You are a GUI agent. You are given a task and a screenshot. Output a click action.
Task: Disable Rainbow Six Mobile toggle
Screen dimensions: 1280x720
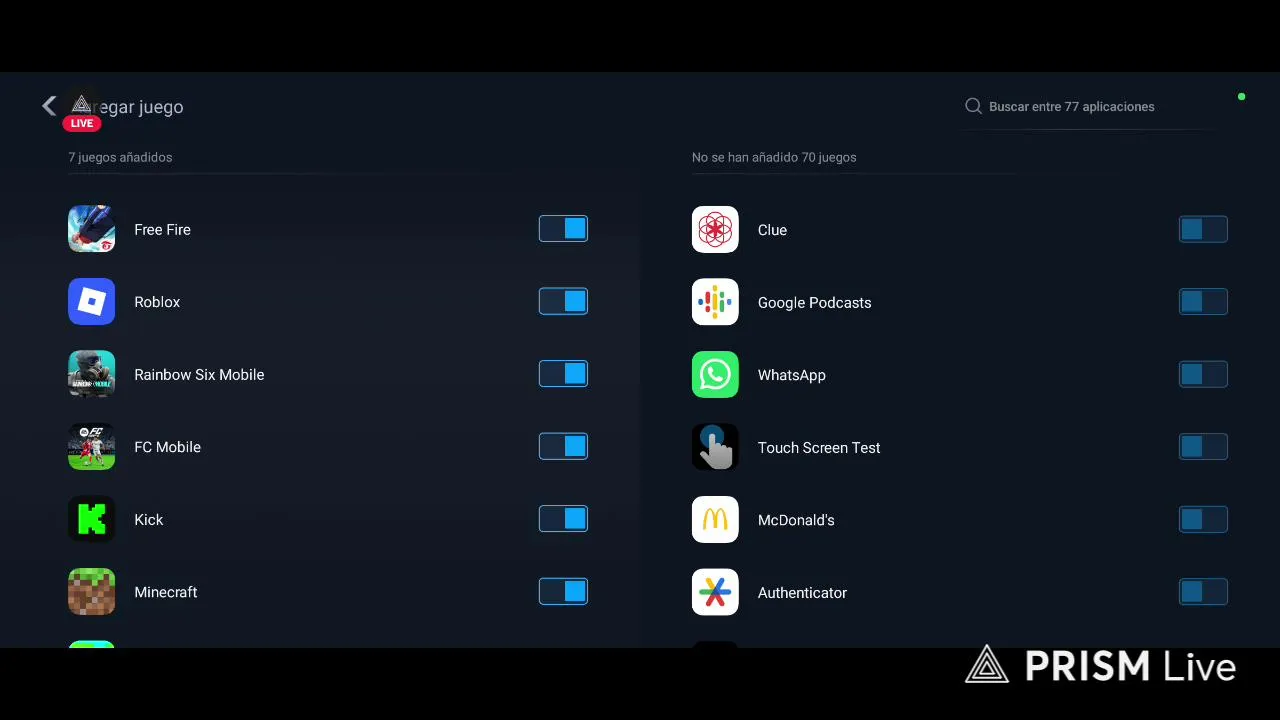click(563, 374)
